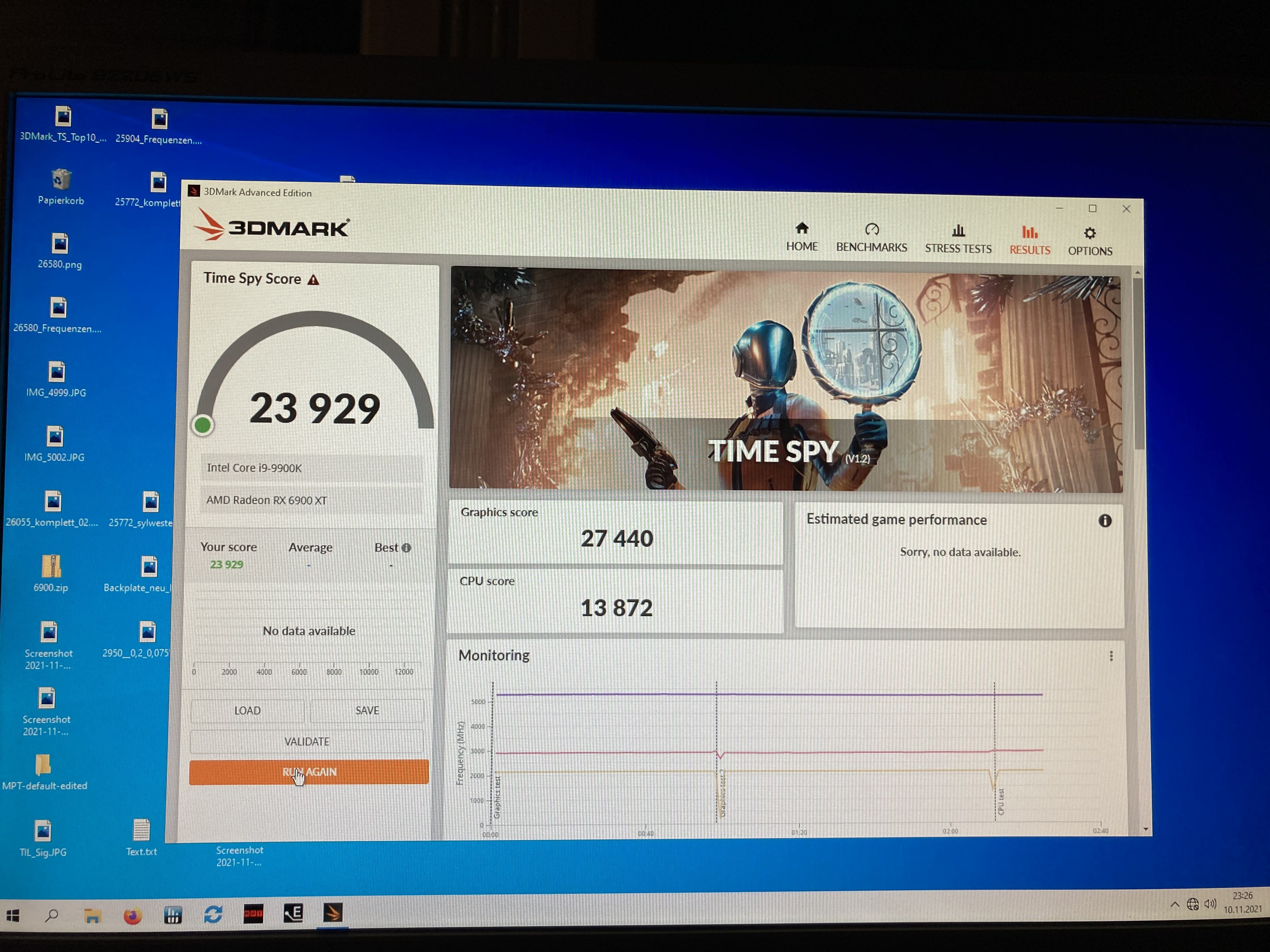Select the 6900.zip archive icon
This screenshot has width=1270, height=952.
pyautogui.click(x=50, y=574)
